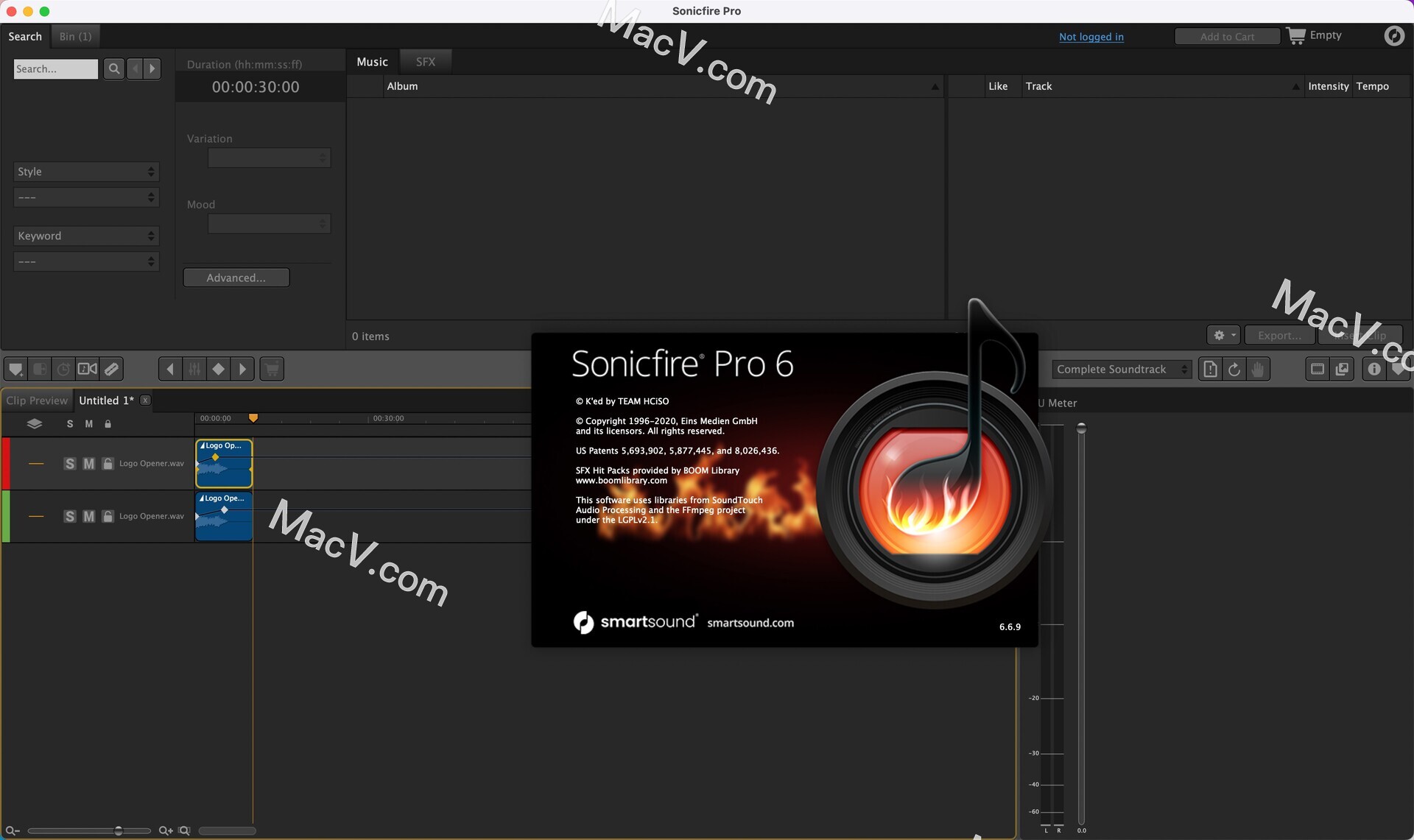The width and height of the screenshot is (1414, 840).
Task: Mute the second Logo Opener.wav track
Action: 89,516
